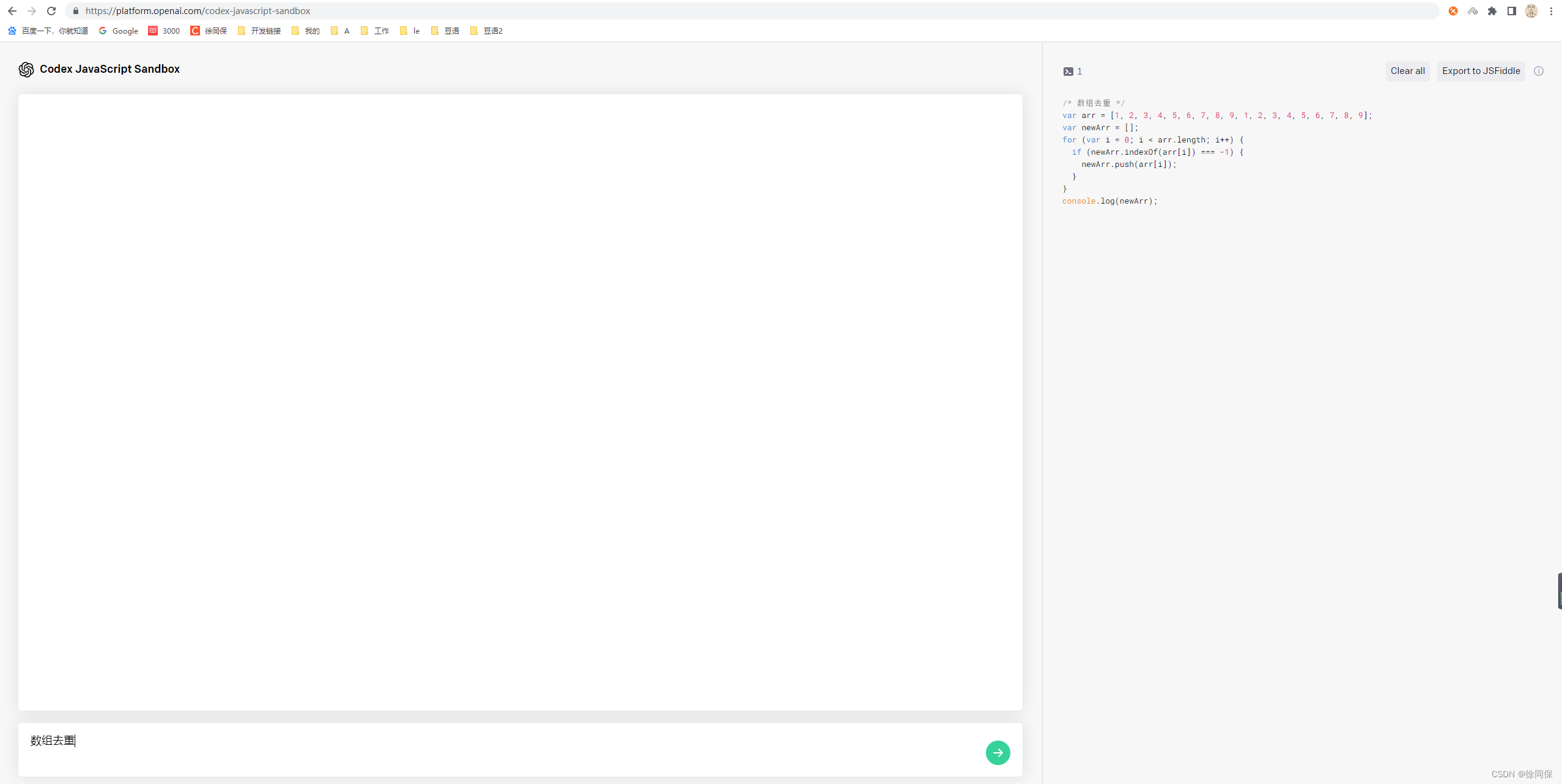Click the user profile avatar
The image size is (1562, 784).
point(1531,11)
